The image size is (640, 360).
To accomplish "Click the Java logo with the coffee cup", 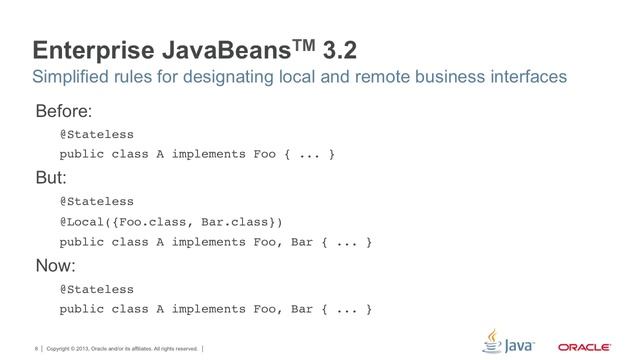I will coord(508,342).
